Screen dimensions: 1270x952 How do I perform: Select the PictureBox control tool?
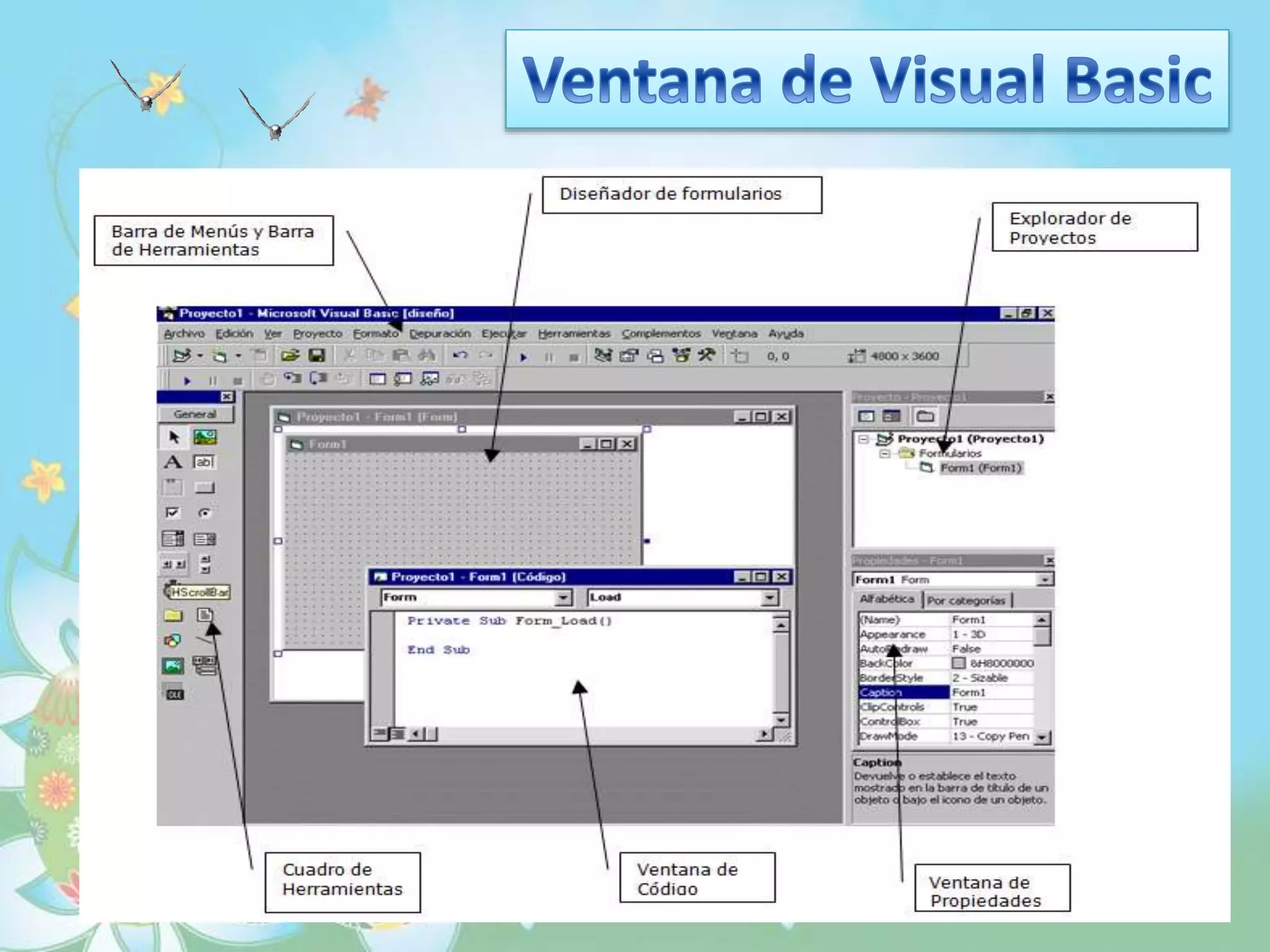click(205, 438)
